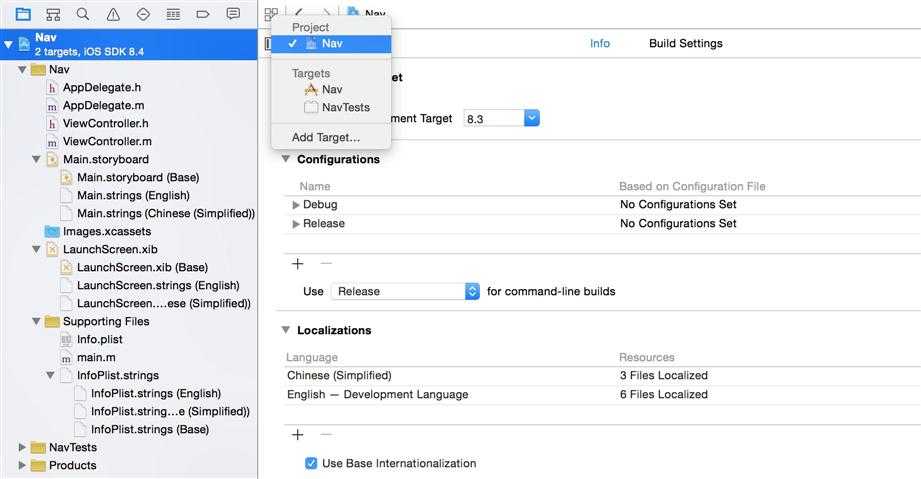Select the Supporting Files folder

click(x=98, y=321)
